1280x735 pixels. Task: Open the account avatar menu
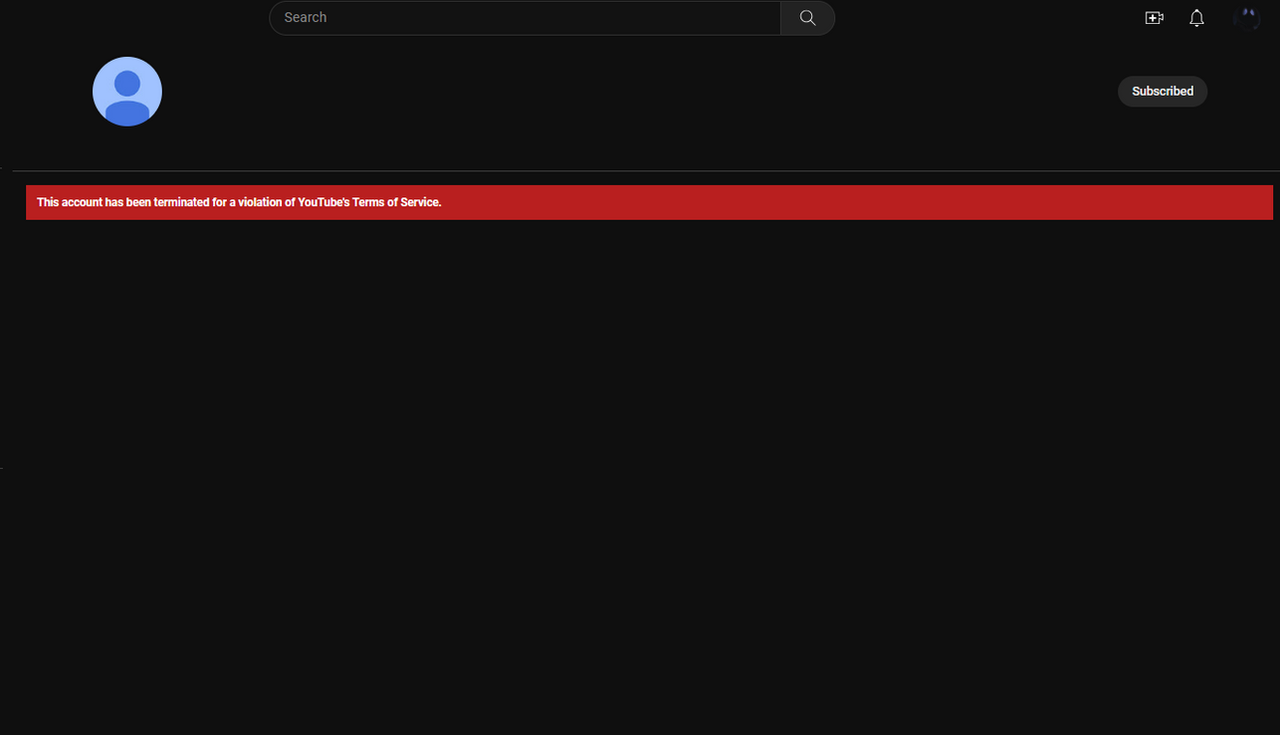1246,18
